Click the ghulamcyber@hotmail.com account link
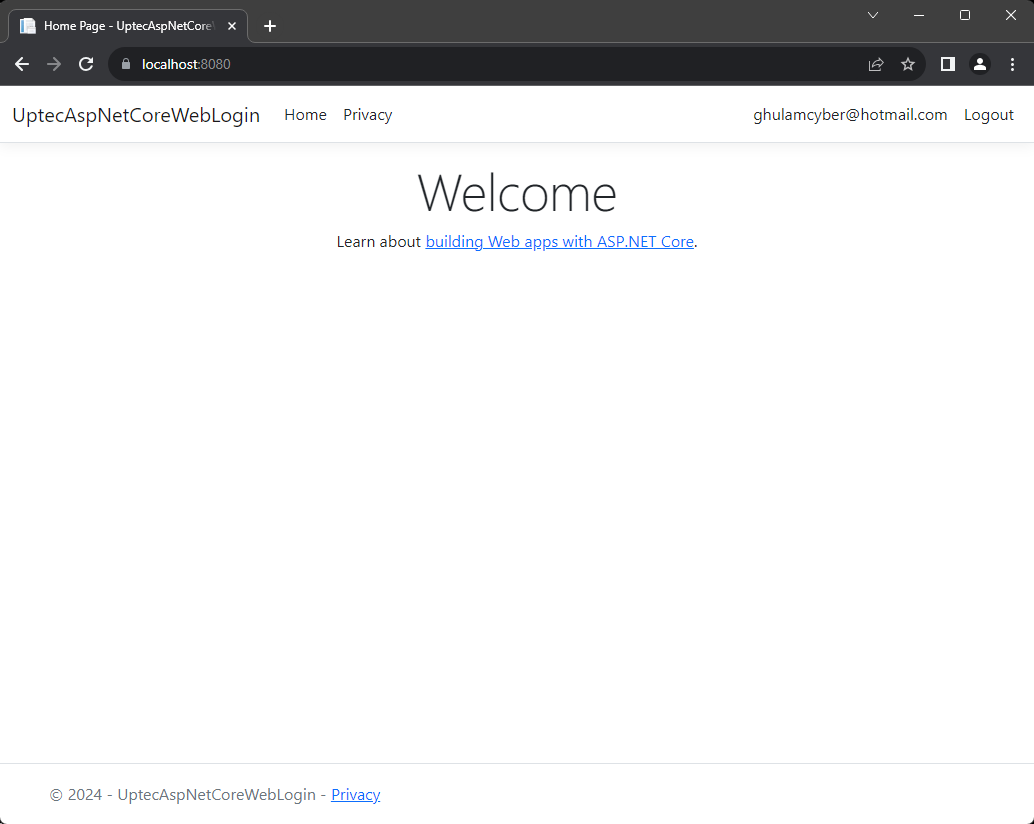Screen dimensions: 1034x824 coord(850,115)
